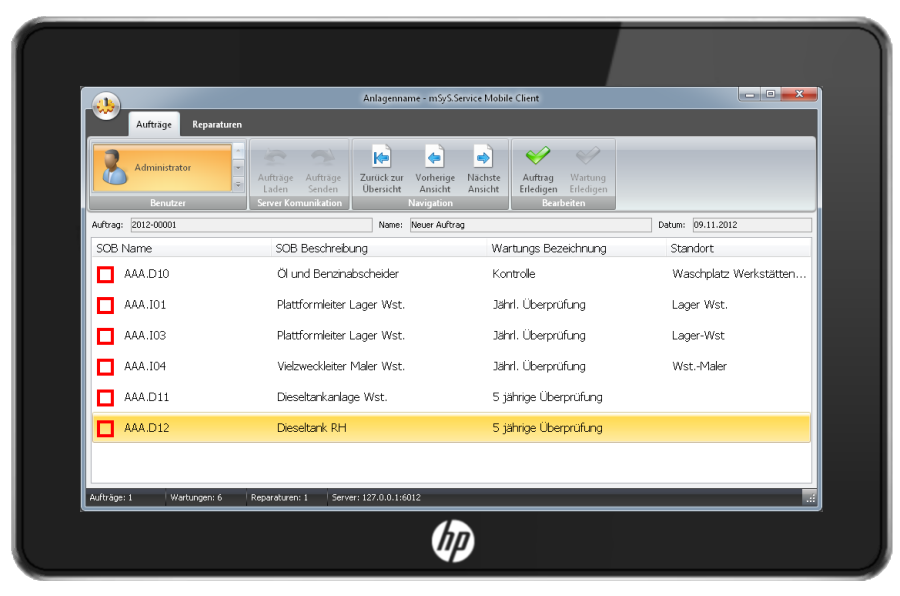The image size is (900, 596).
Task: Check the box for AAA.D10
Action: [105, 274]
